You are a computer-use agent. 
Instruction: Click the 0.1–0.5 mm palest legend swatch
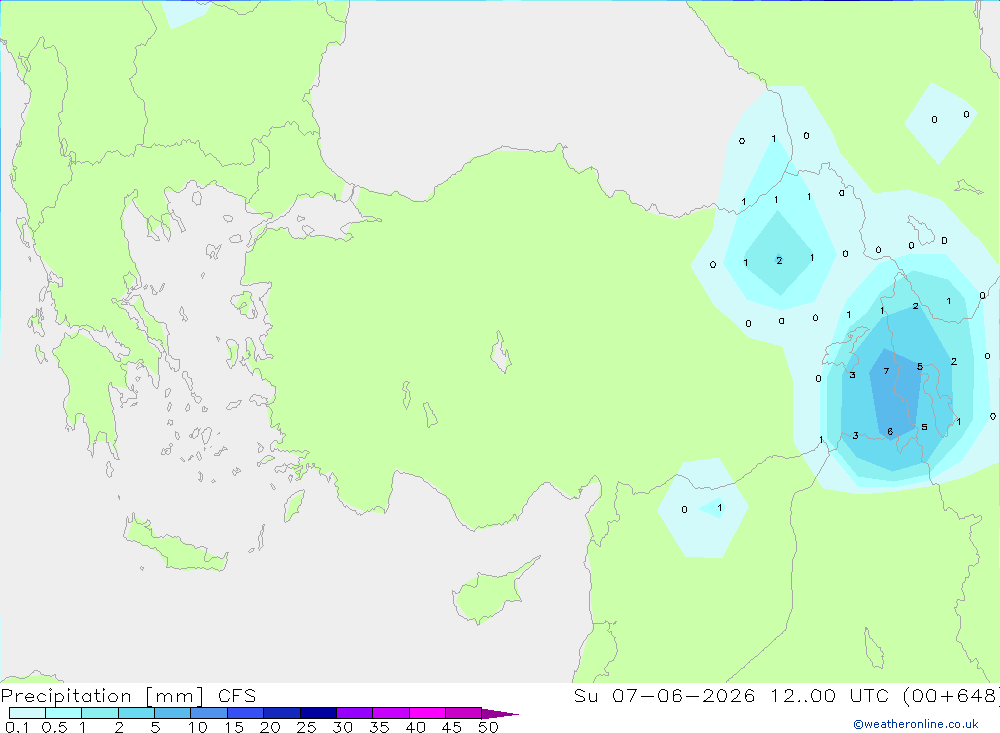[x=27, y=713]
